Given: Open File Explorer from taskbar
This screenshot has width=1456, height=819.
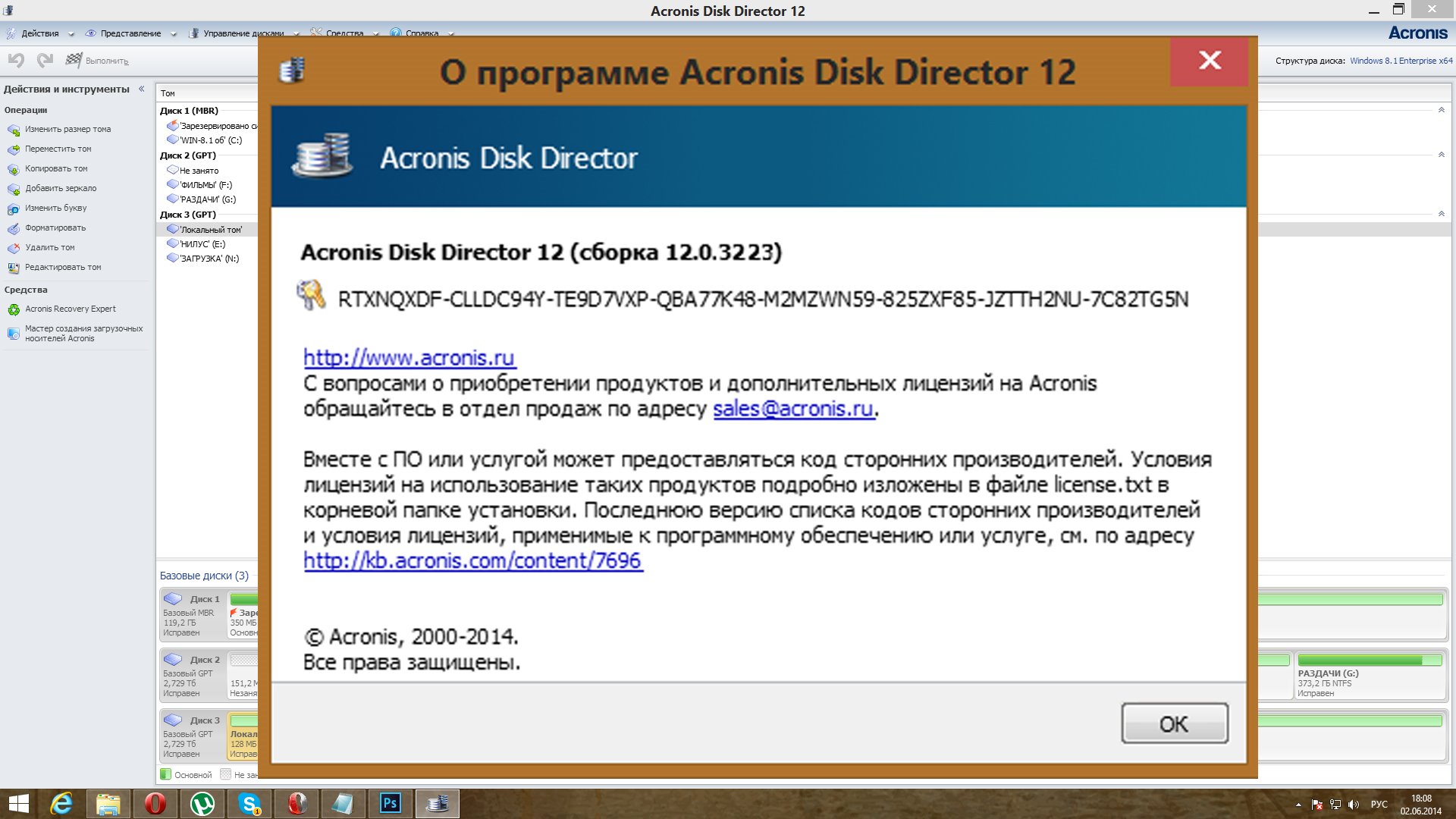Looking at the screenshot, I should click(108, 803).
